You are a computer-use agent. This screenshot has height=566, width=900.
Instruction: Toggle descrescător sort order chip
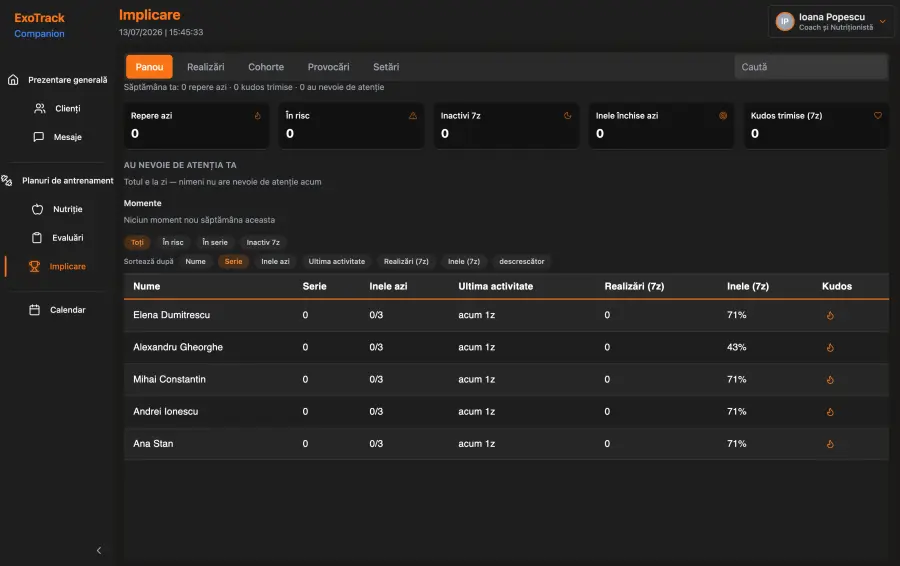pyautogui.click(x=522, y=262)
